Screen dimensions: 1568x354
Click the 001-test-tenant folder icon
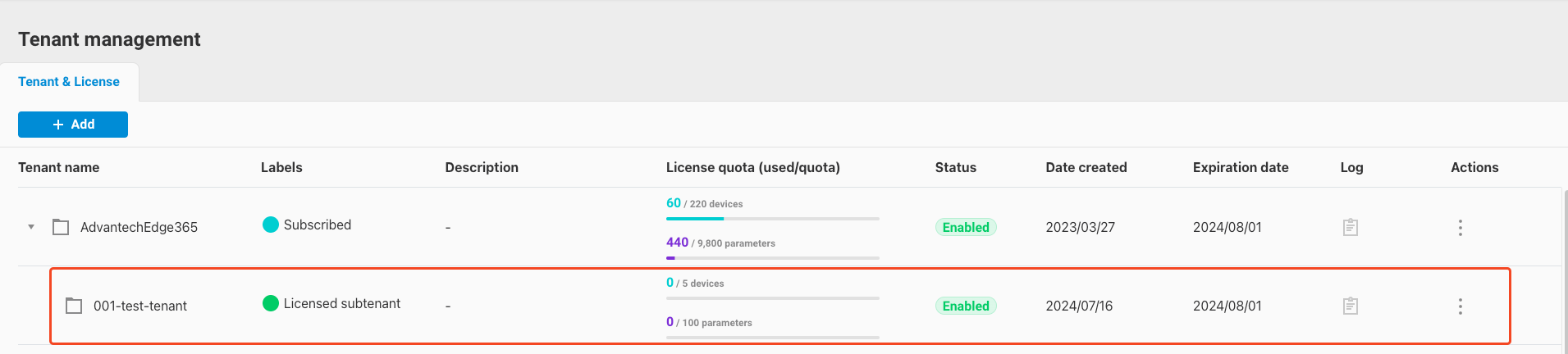pyautogui.click(x=74, y=306)
